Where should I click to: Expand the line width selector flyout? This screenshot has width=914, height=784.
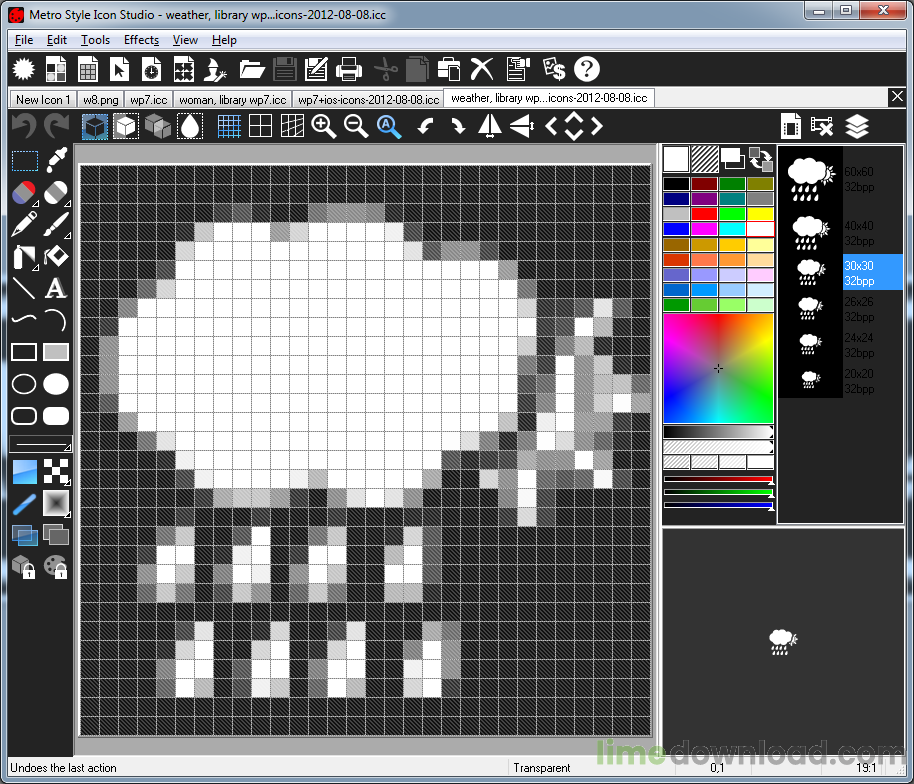[69, 448]
